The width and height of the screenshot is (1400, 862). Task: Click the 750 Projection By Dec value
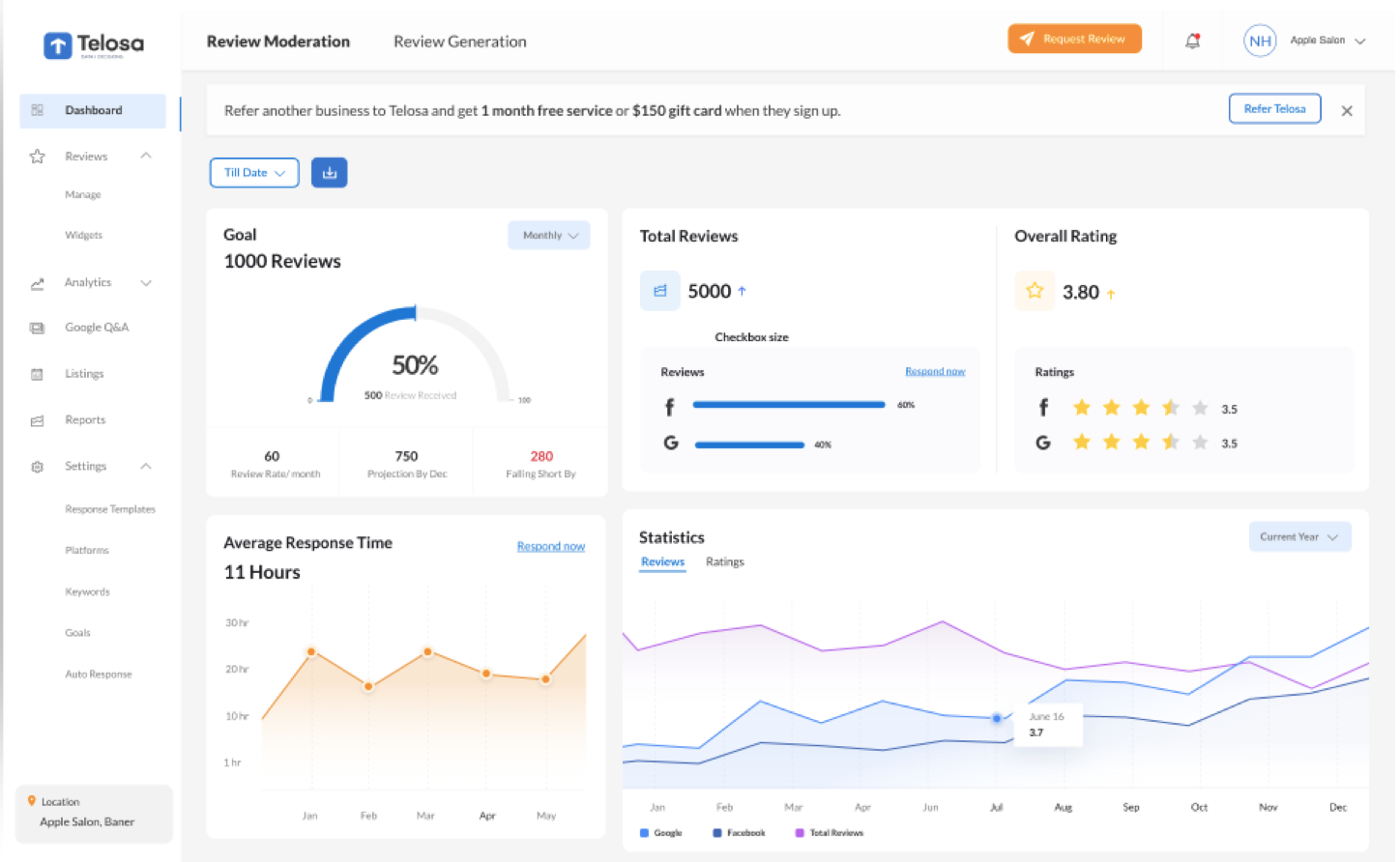point(406,456)
